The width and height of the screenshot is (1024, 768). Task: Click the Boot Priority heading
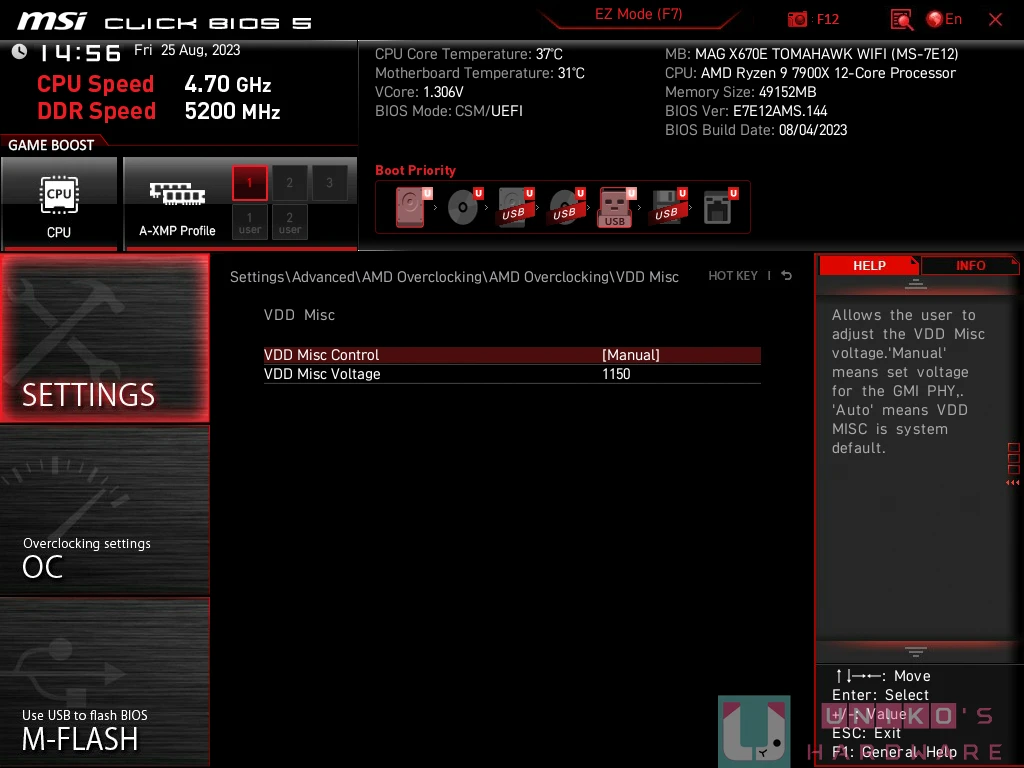pyautogui.click(x=415, y=170)
